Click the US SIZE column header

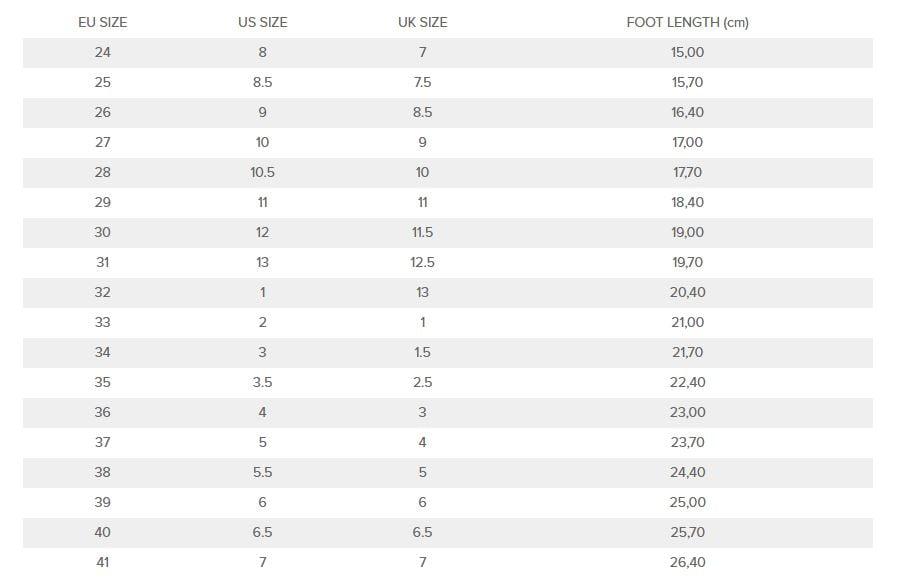click(263, 22)
